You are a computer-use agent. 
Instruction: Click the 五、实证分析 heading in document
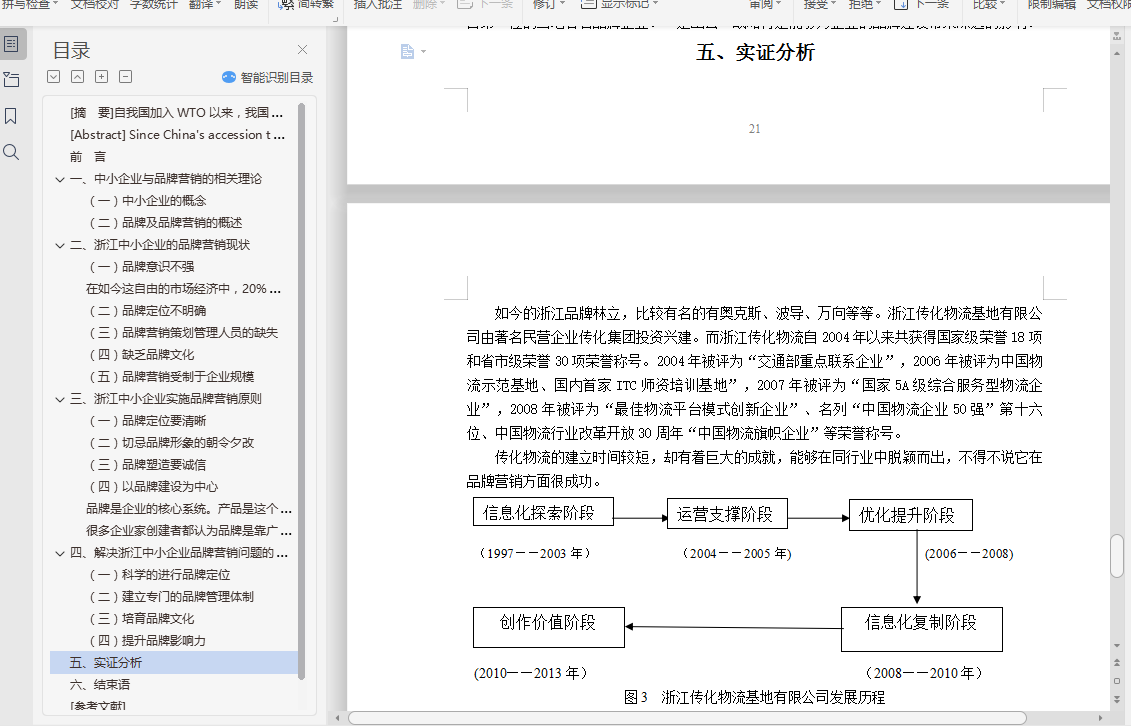754,52
